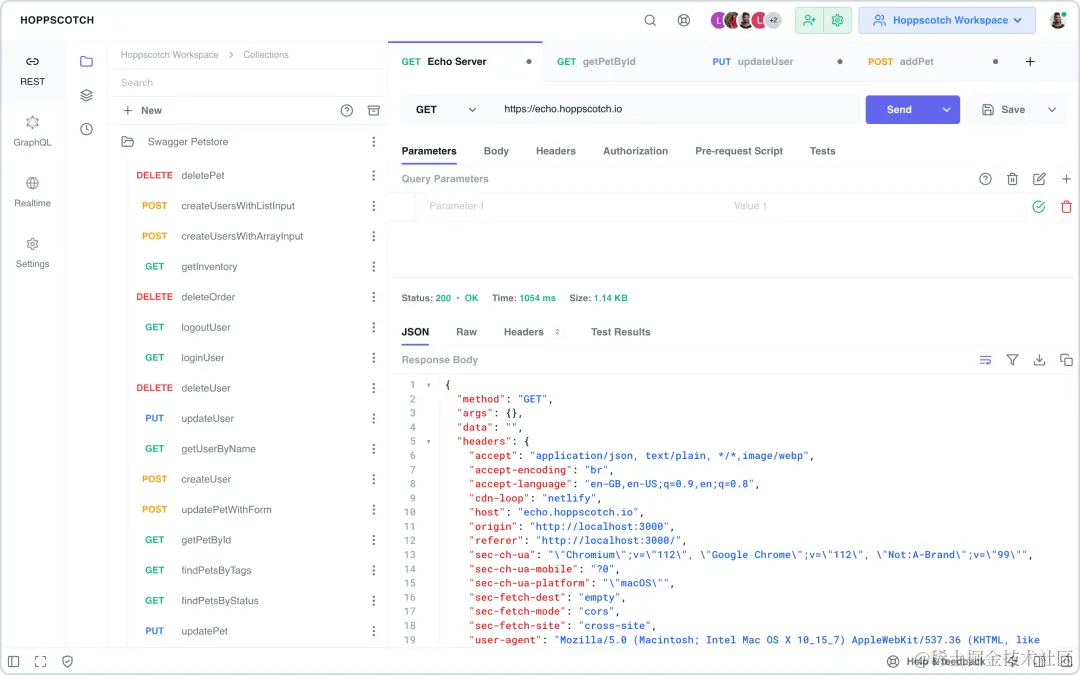1080x675 pixels.
Task: Open the Environments layers icon
Action: (x=86, y=95)
